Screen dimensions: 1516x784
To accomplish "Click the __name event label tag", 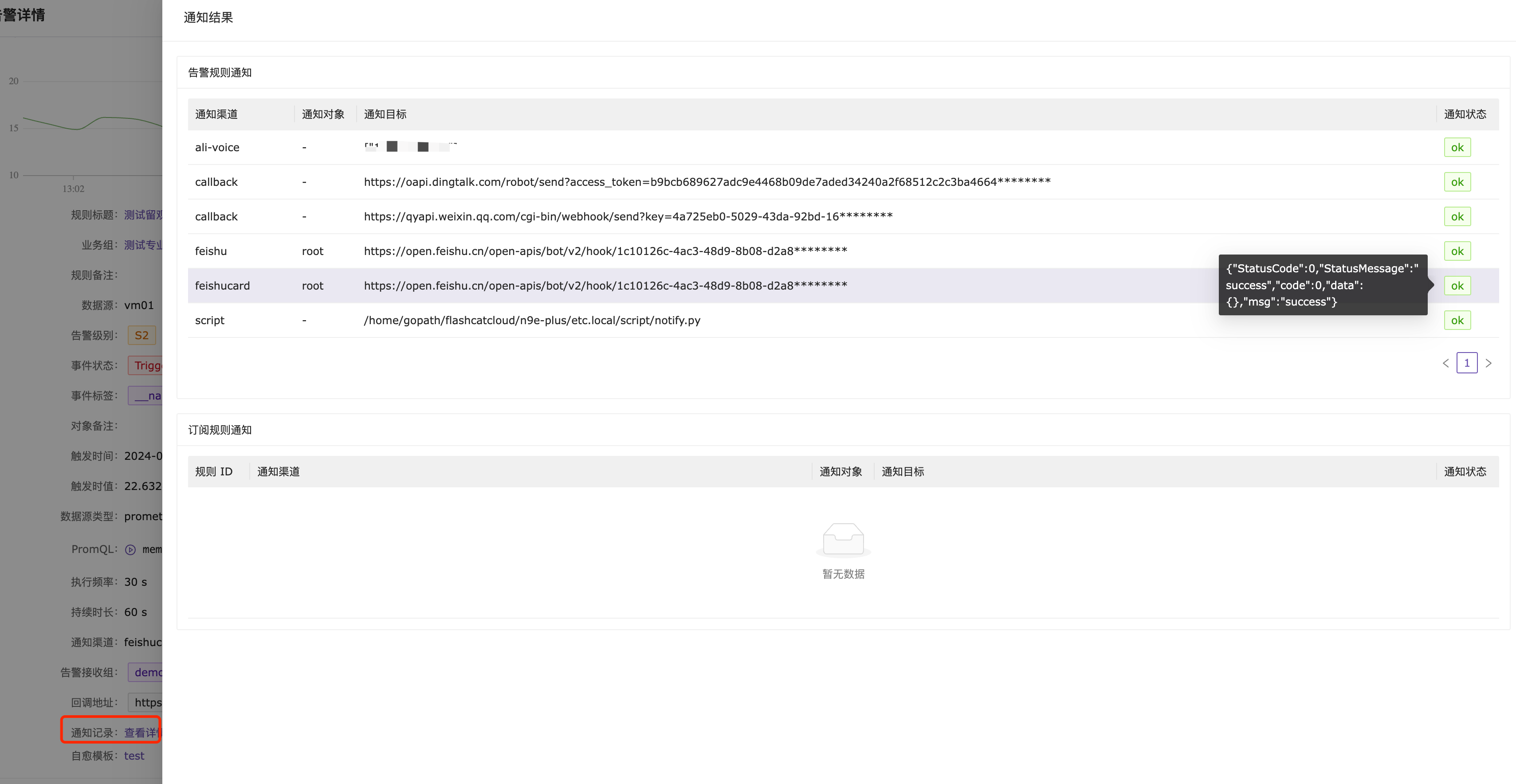I will point(145,396).
